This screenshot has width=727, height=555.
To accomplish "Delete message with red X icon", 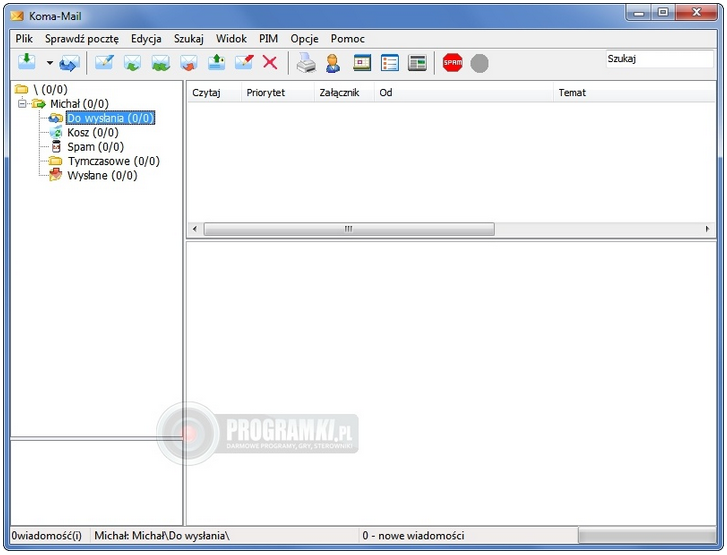I will (x=270, y=62).
